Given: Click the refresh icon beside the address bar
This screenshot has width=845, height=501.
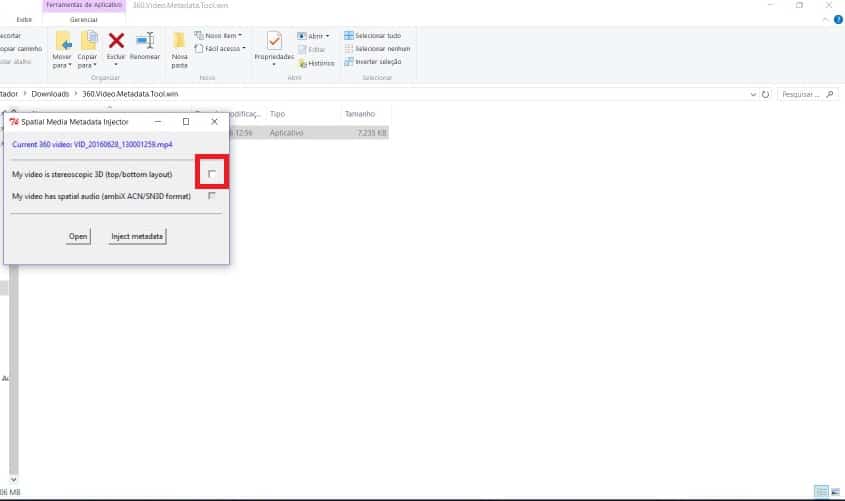Looking at the screenshot, I should click(x=765, y=94).
